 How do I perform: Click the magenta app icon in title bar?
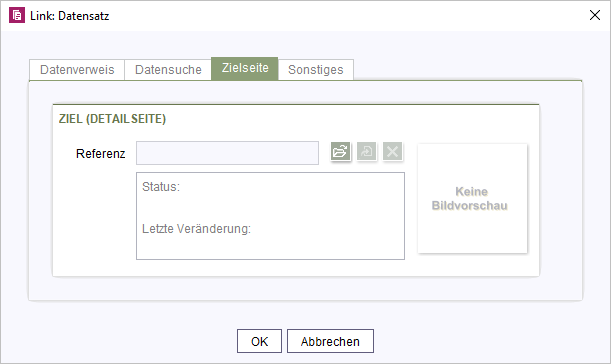pos(17,15)
